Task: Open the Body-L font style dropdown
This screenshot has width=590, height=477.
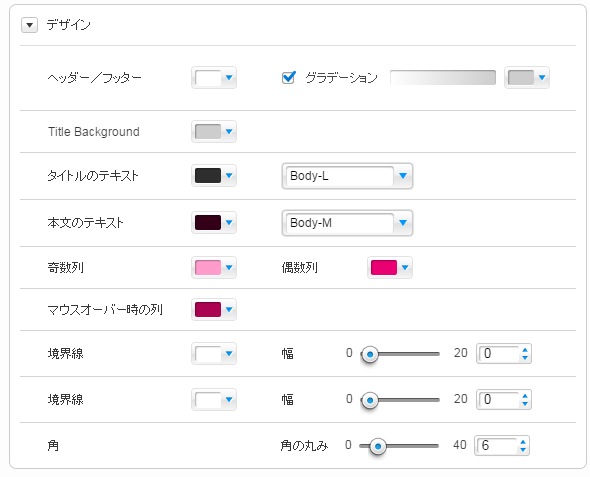Action: coord(347,176)
